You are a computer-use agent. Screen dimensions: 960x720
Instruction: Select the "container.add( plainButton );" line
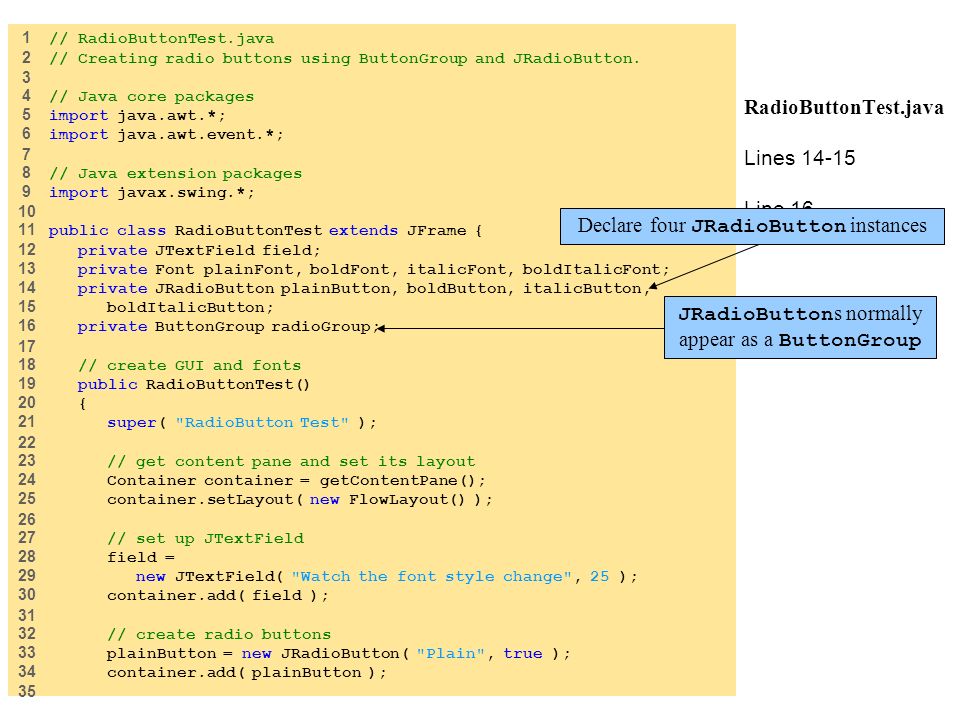tap(247, 673)
